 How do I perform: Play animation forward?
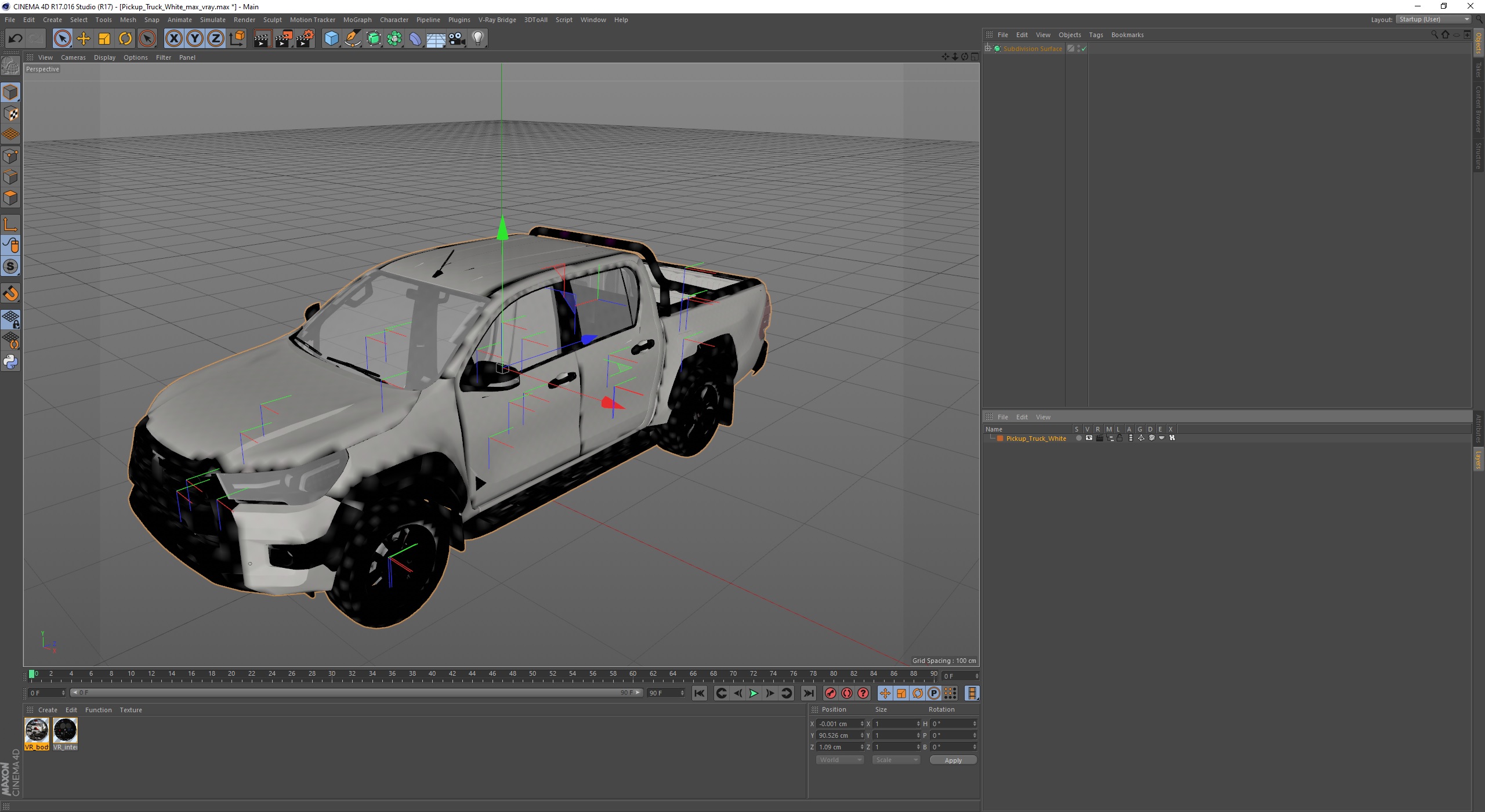754,693
